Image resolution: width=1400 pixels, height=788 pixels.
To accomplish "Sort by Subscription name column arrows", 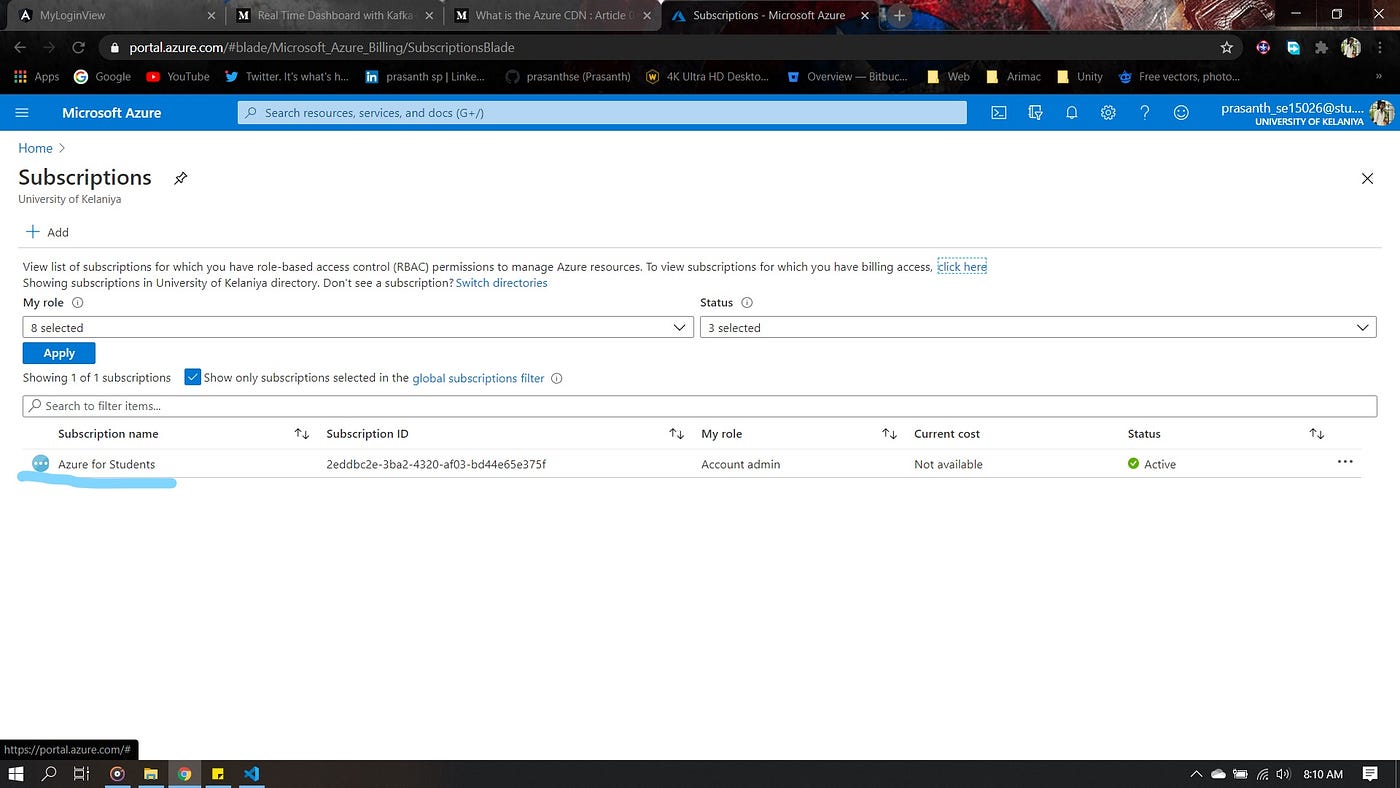I will pyautogui.click(x=302, y=434).
